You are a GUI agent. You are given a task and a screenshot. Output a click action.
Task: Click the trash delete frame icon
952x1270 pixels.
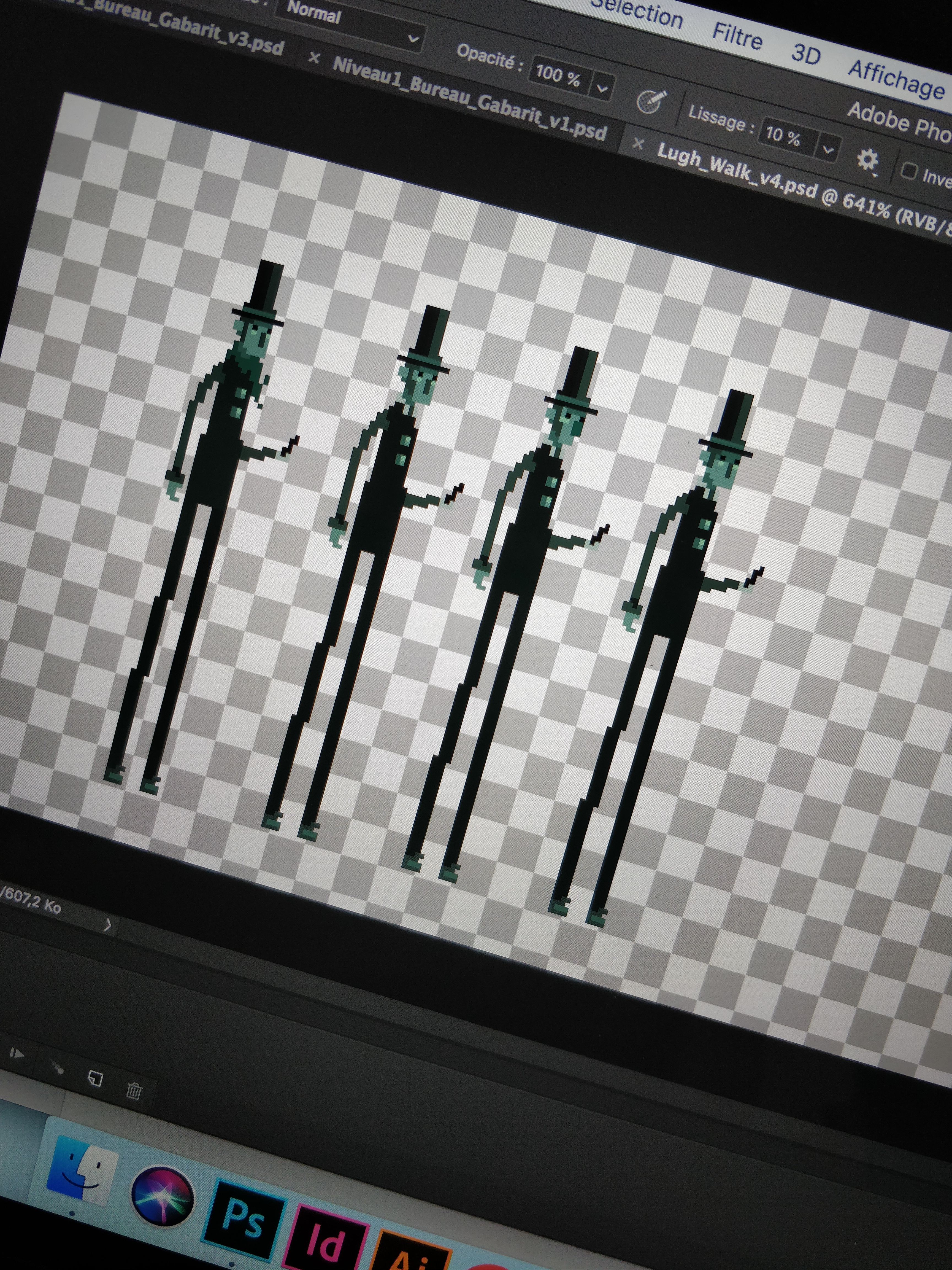tap(134, 1090)
